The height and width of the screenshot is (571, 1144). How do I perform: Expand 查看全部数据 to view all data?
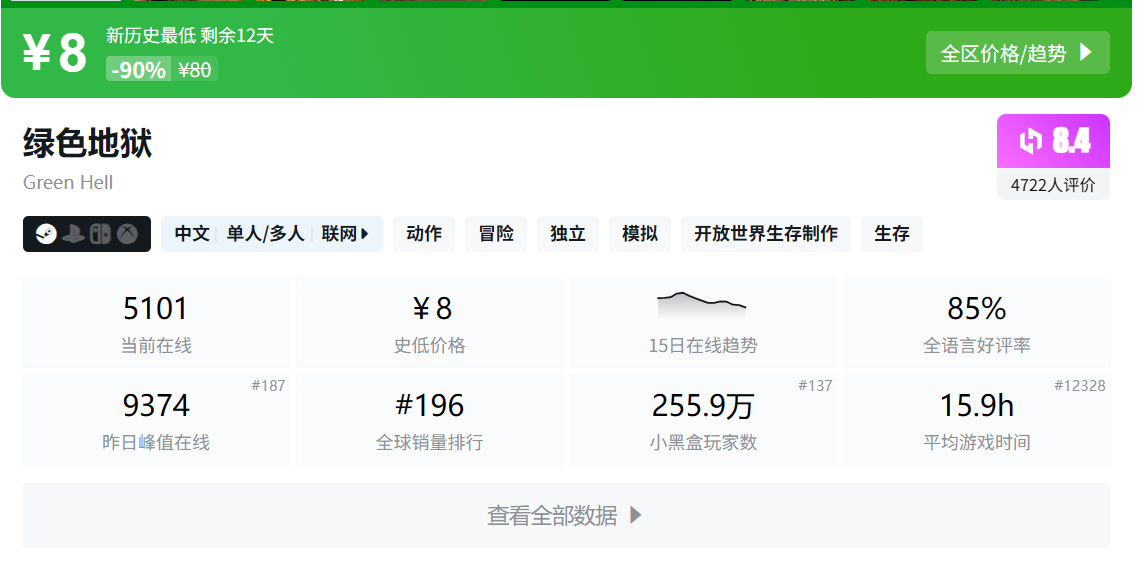tap(565, 516)
